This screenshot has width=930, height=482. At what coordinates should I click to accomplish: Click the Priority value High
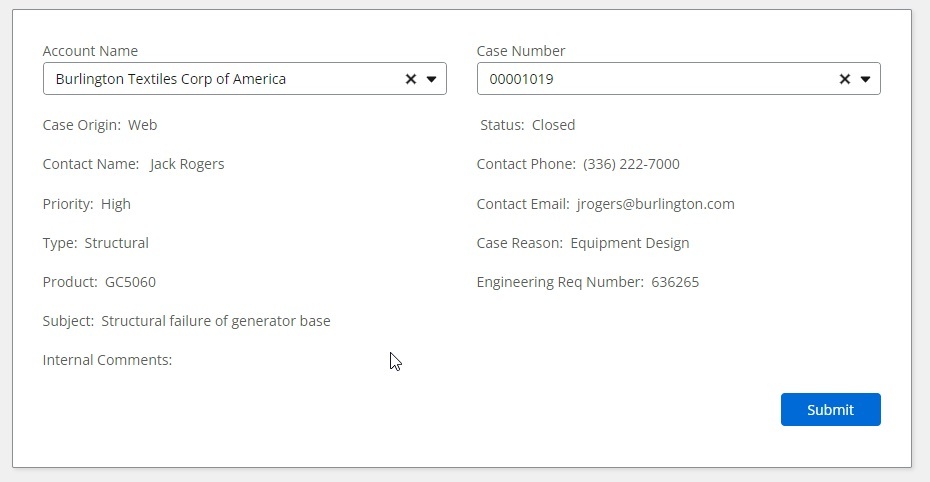click(116, 204)
